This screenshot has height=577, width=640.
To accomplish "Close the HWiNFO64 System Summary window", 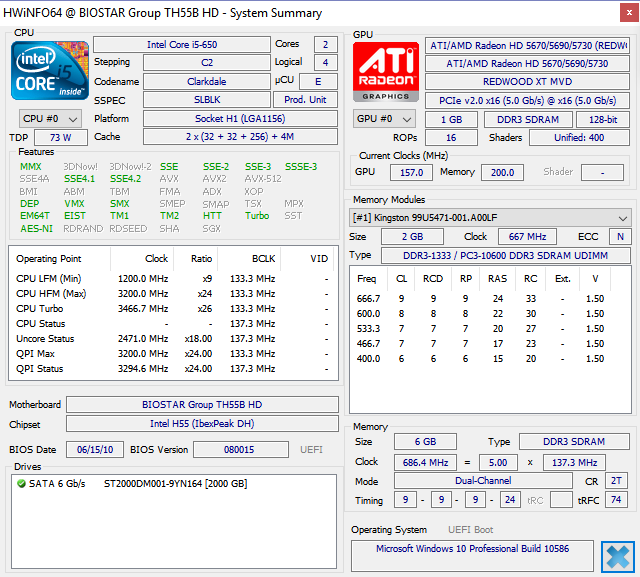I will [x=629, y=13].
